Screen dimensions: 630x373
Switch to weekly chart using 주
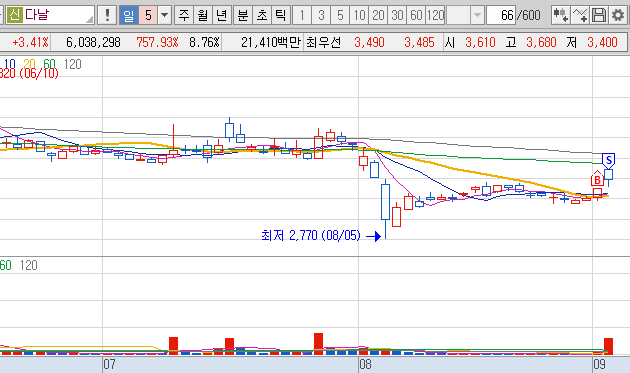[184, 15]
